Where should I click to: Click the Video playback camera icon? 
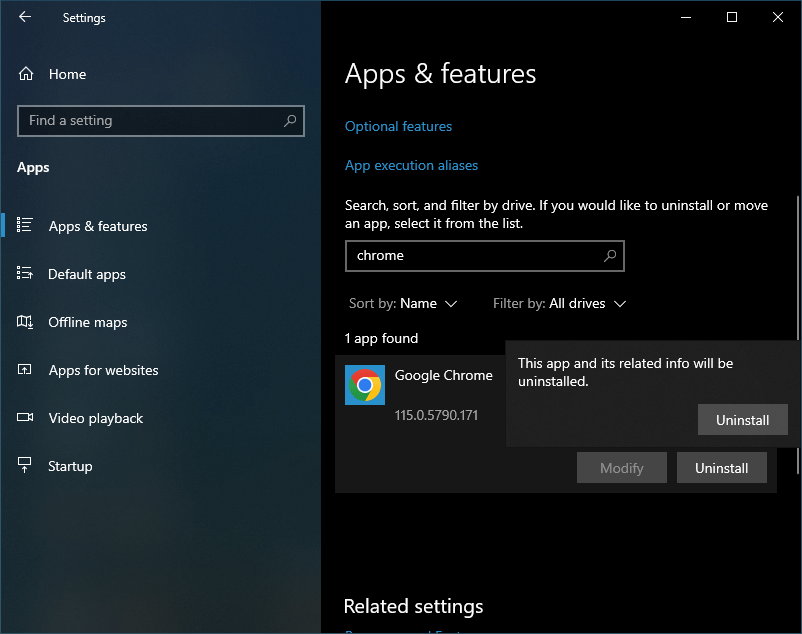click(x=23, y=418)
